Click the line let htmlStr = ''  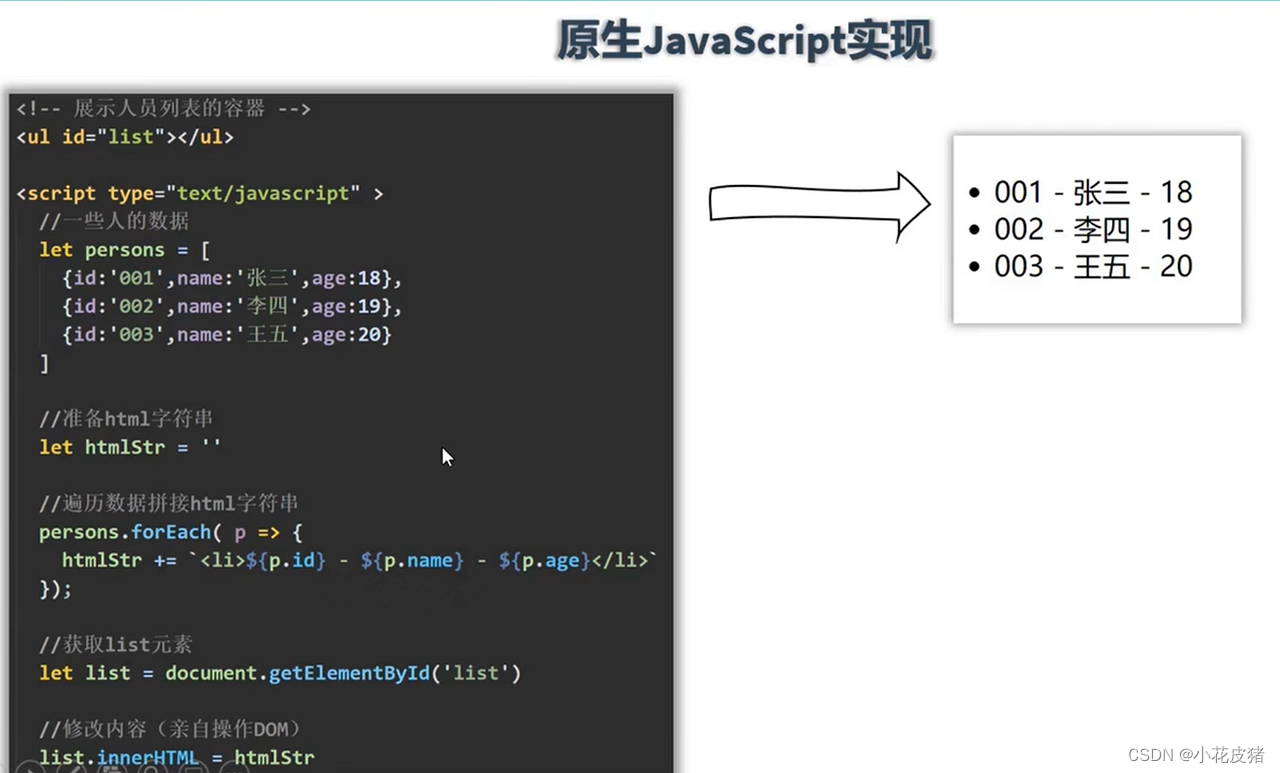click(x=130, y=447)
